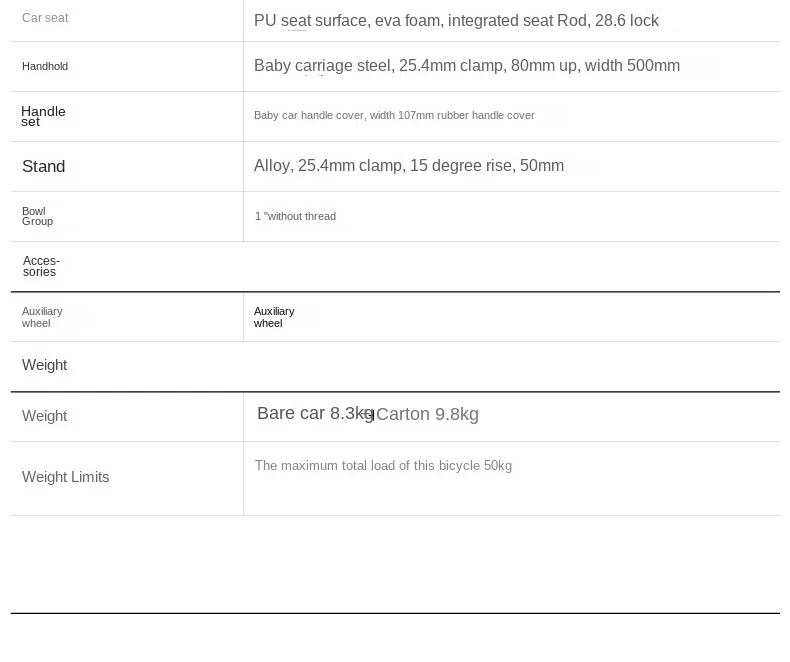Click the Weight row label under heading
Image resolution: width=790 pixels, height=662 pixels.
click(x=44, y=416)
